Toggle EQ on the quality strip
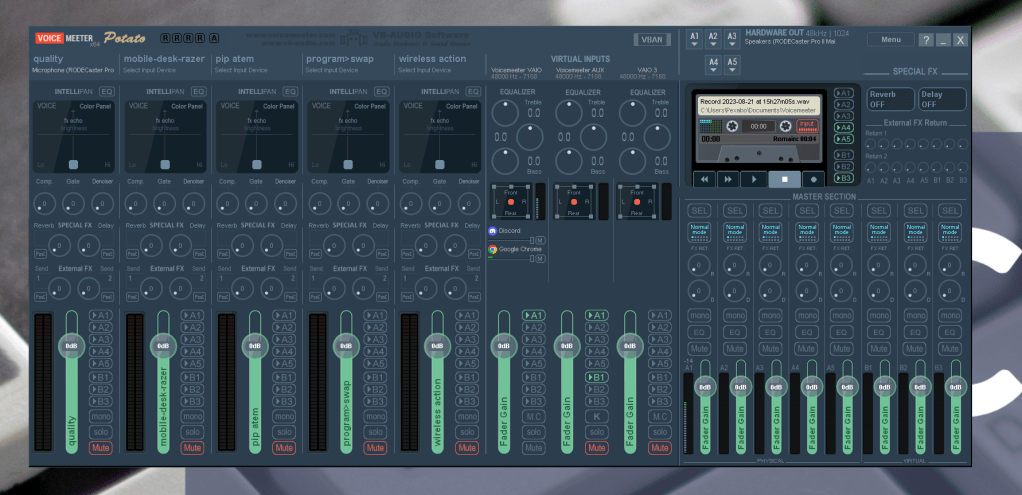Viewport: 1022px width, 495px height. click(x=107, y=92)
